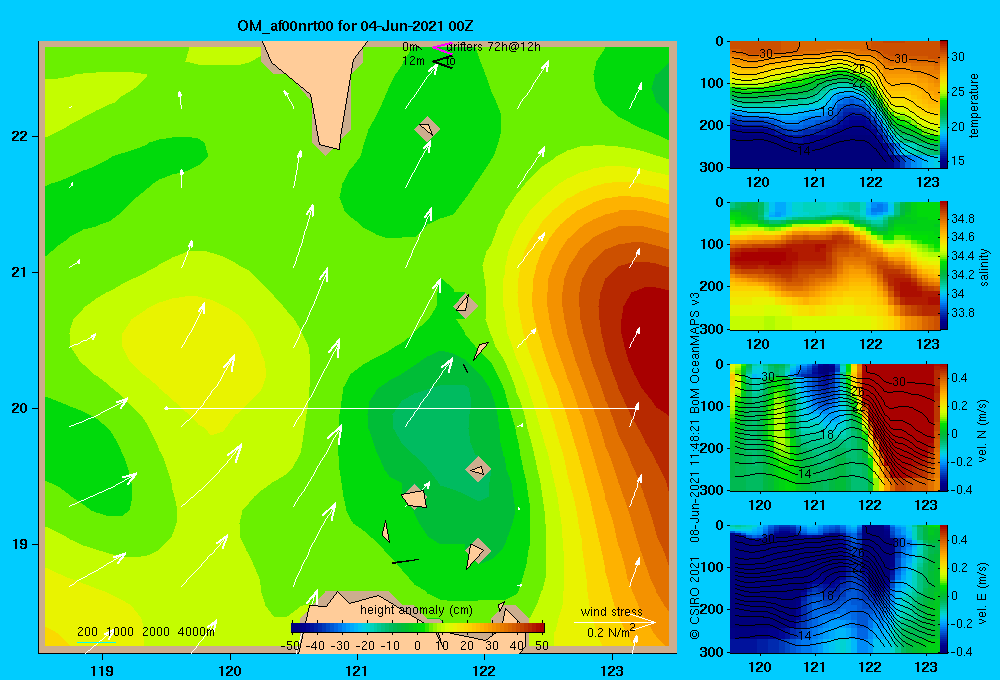1000x680 pixels.
Task: Select the map title 'OM_af00nrt00 for 04-Jun-2021 00Z'
Action: click(x=355, y=26)
